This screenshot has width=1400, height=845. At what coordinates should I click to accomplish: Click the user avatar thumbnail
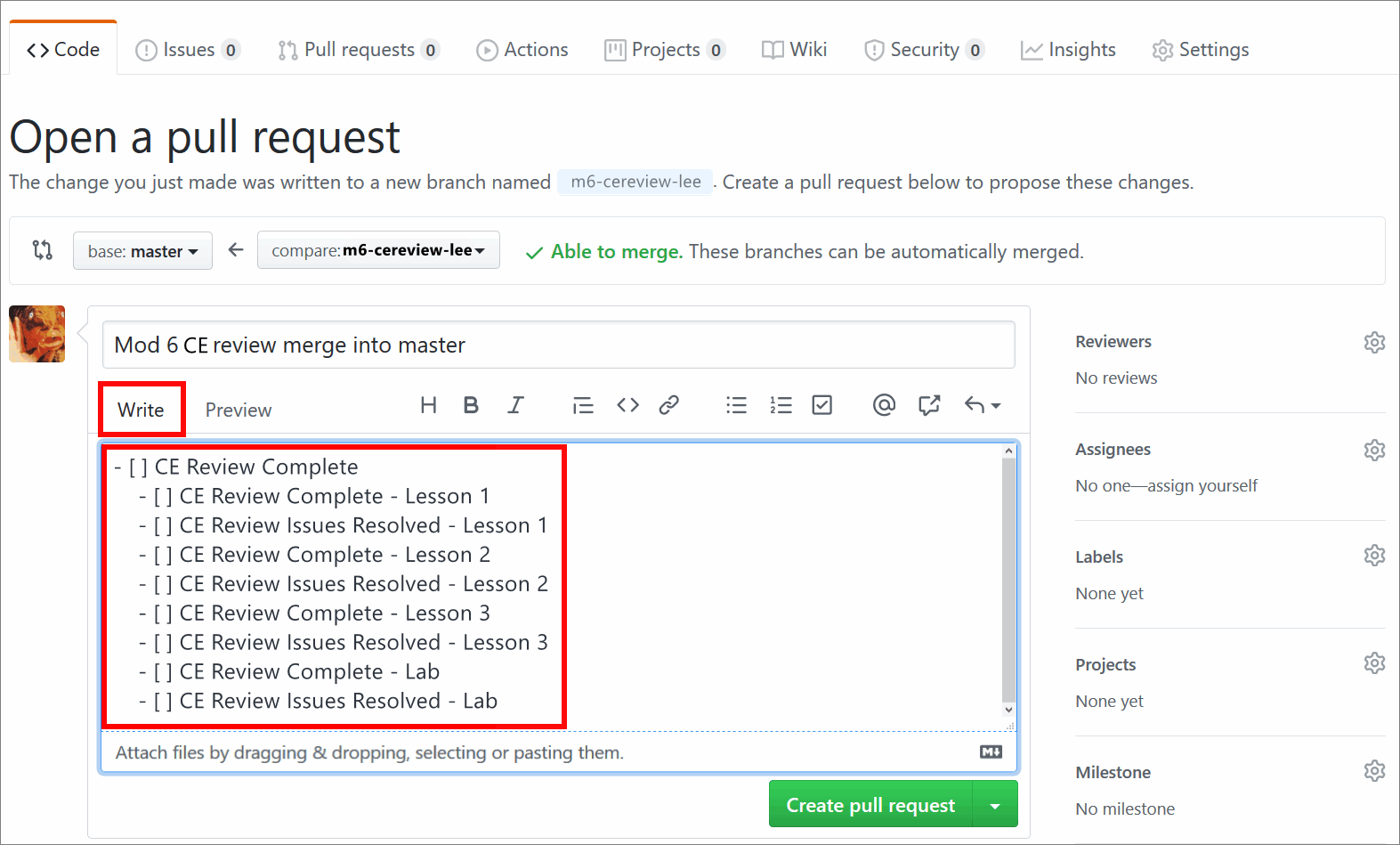(x=37, y=334)
